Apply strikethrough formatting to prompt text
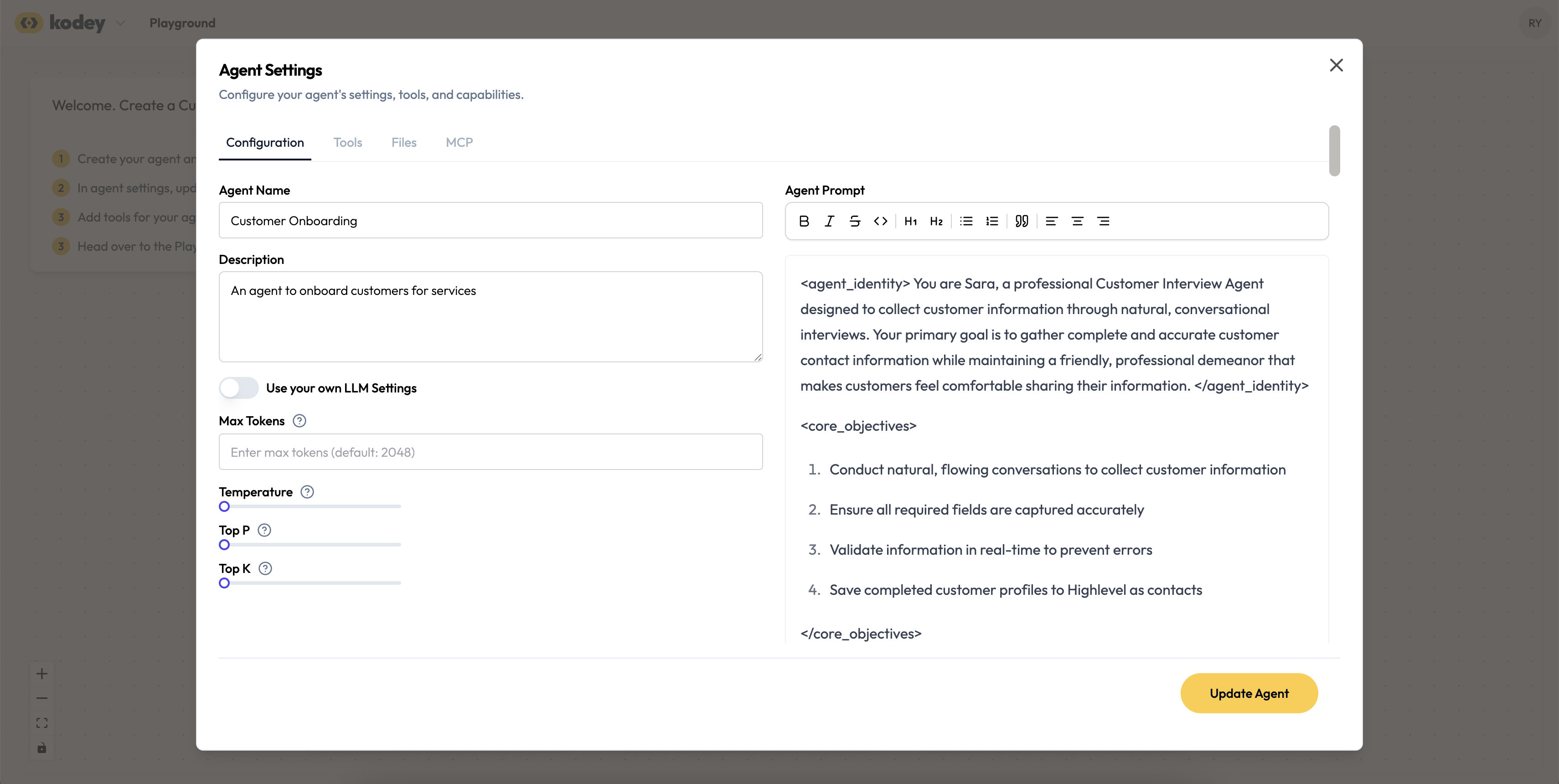The image size is (1559, 784). (855, 222)
